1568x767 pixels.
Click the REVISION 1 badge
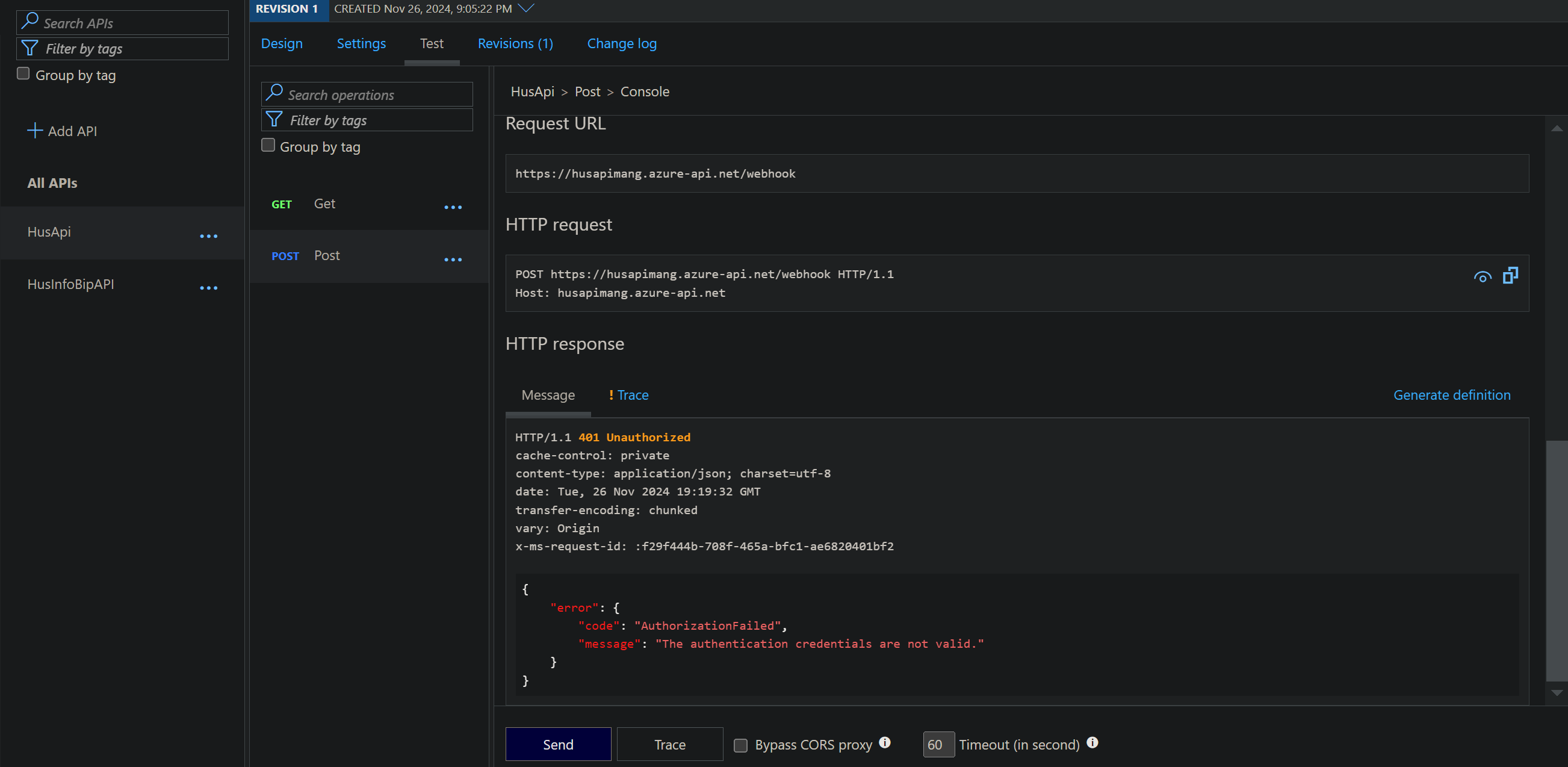pos(289,9)
